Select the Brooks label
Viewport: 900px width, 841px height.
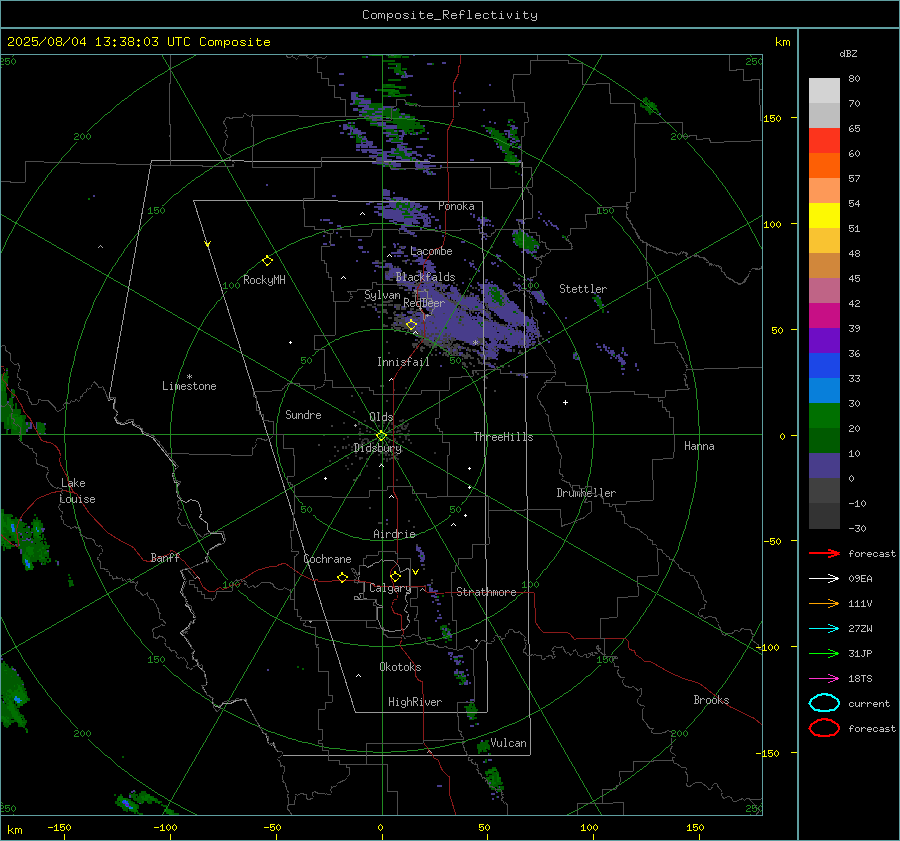(x=711, y=700)
